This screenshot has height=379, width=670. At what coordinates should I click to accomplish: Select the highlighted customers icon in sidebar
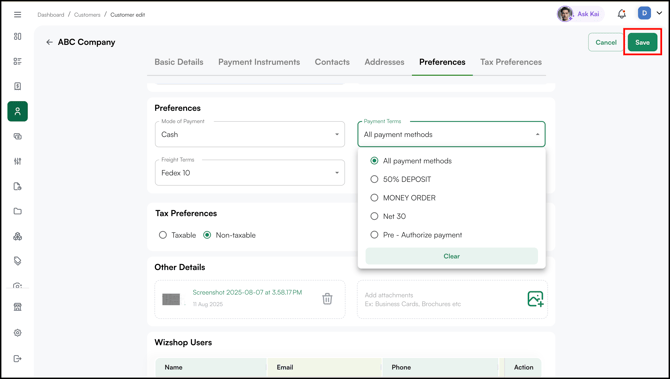[18, 111]
